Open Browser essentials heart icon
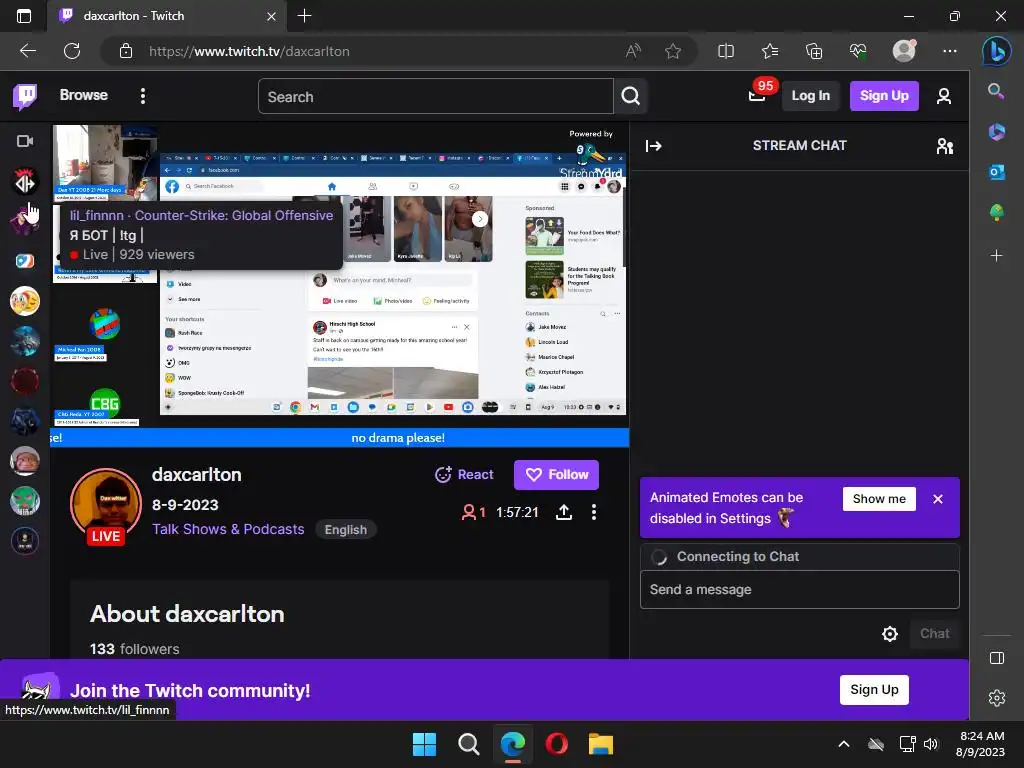Image resolution: width=1024 pixels, height=768 pixels. pos(858,51)
